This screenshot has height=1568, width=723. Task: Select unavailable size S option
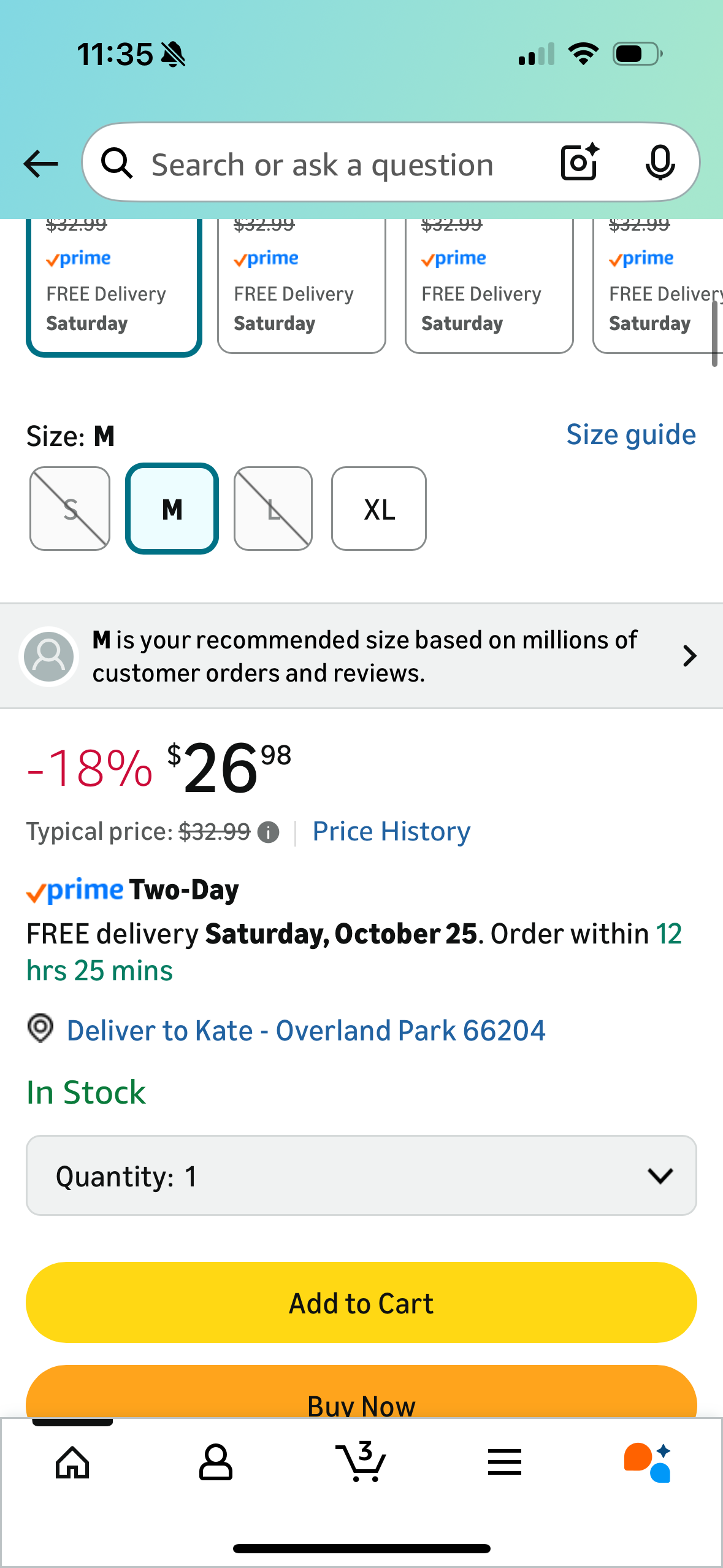[x=70, y=509]
